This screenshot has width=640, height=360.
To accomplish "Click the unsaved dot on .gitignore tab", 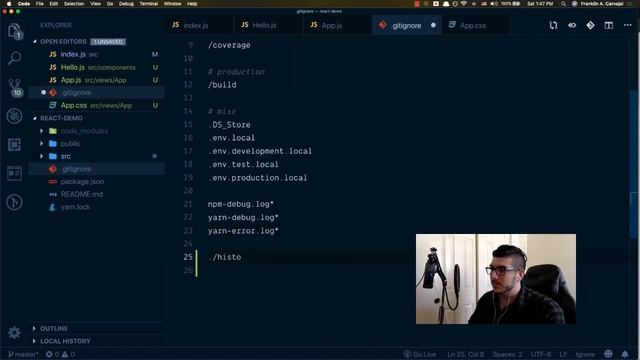I will tap(433, 25).
